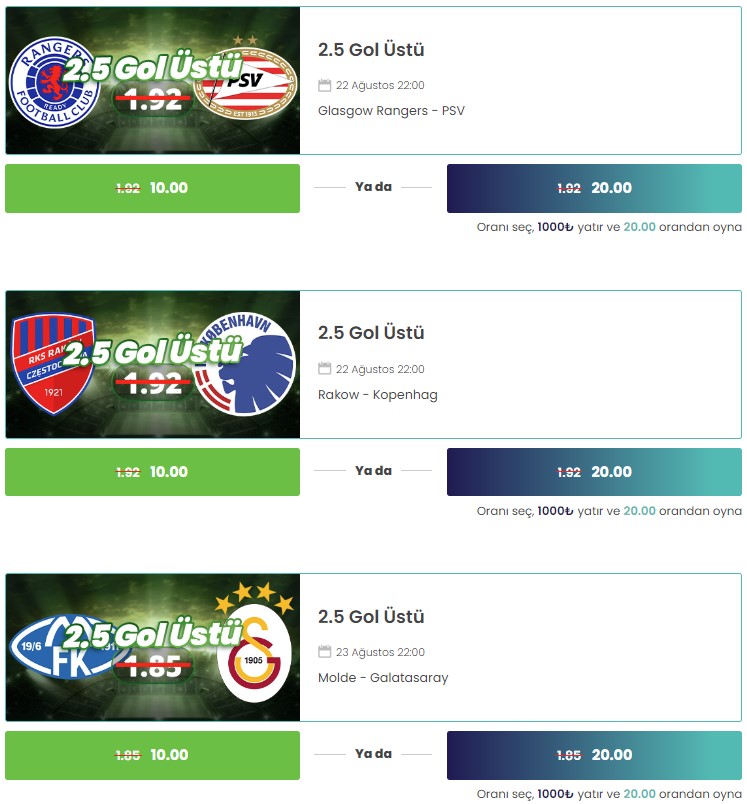Select 10.00 odds for Glasgow Rangers - PSV

152,188
